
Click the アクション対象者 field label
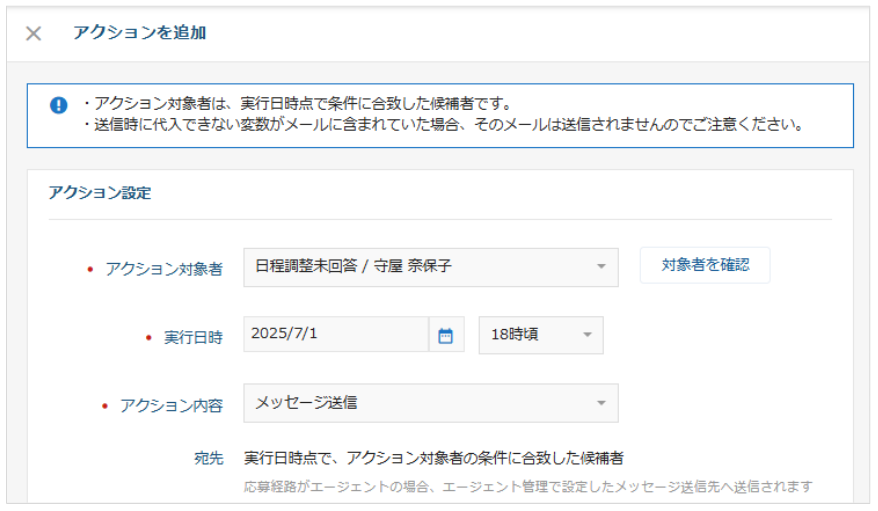(x=164, y=268)
